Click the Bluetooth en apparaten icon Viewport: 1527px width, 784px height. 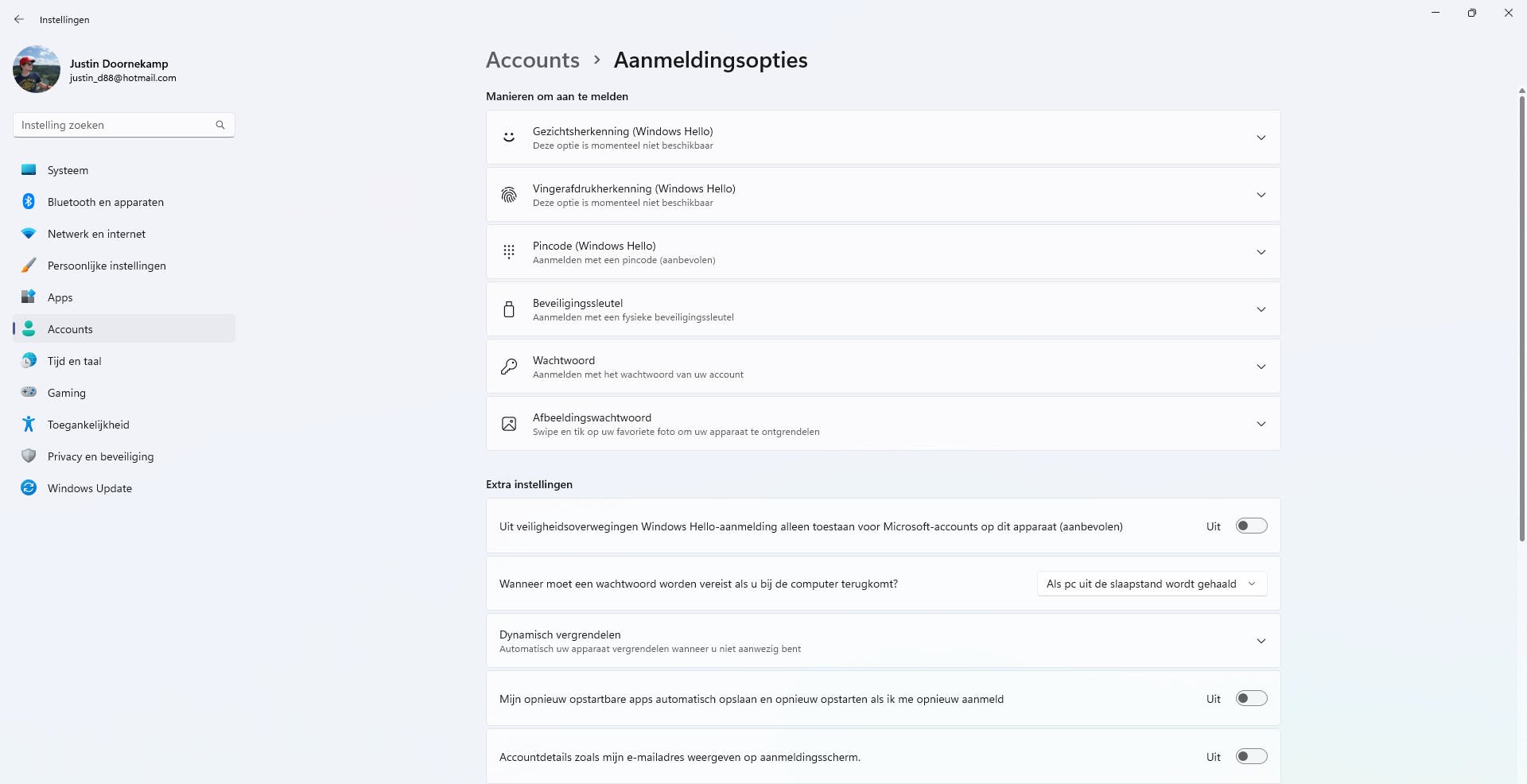(29, 202)
